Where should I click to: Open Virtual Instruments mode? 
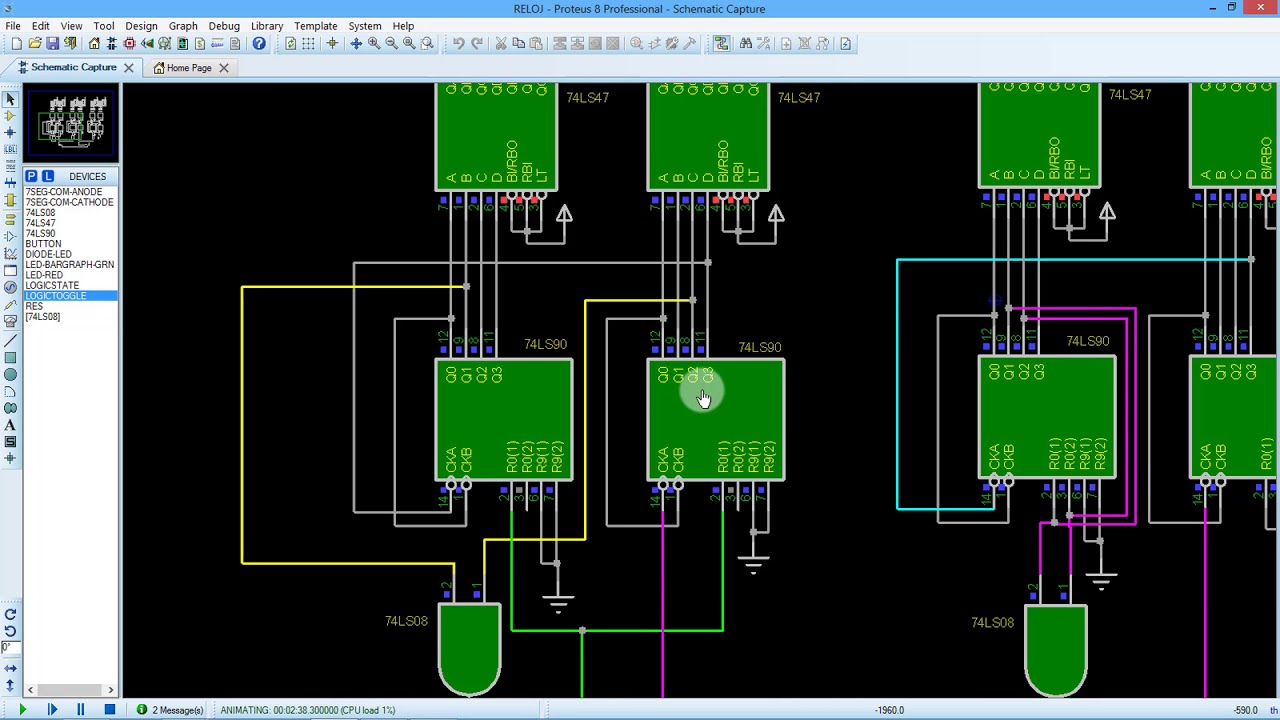tap(10, 321)
